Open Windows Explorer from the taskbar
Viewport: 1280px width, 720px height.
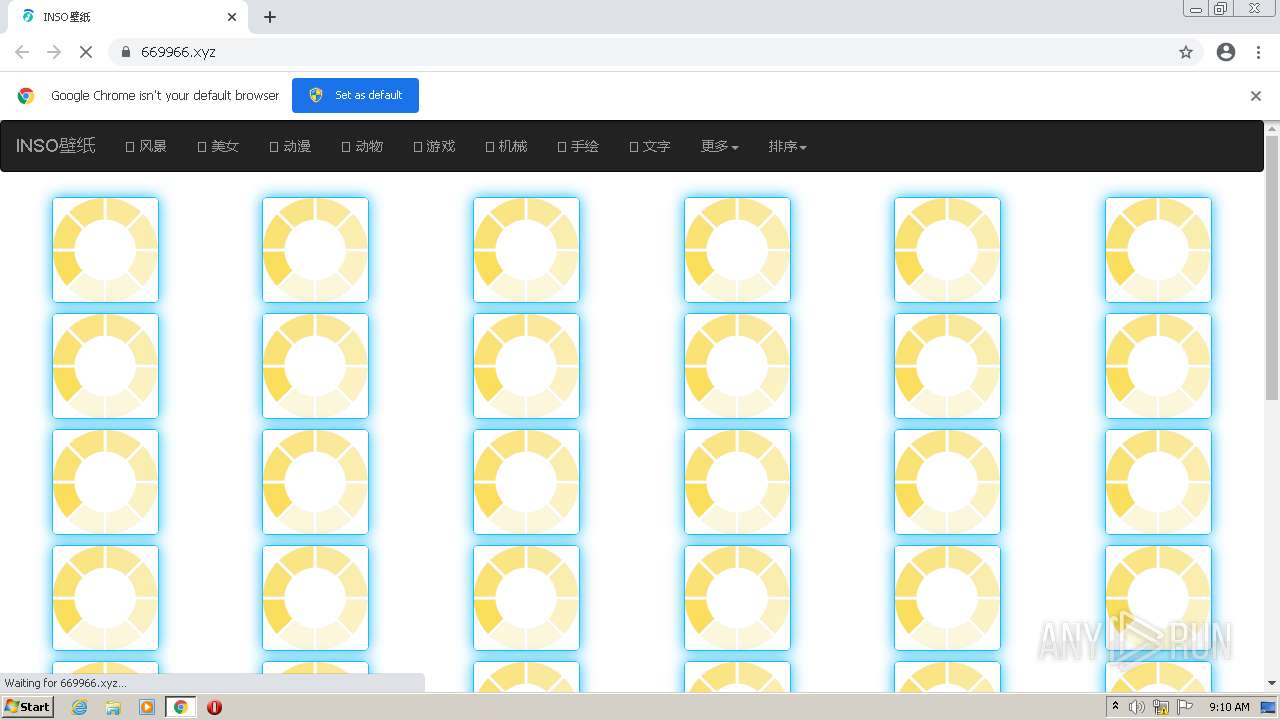113,707
